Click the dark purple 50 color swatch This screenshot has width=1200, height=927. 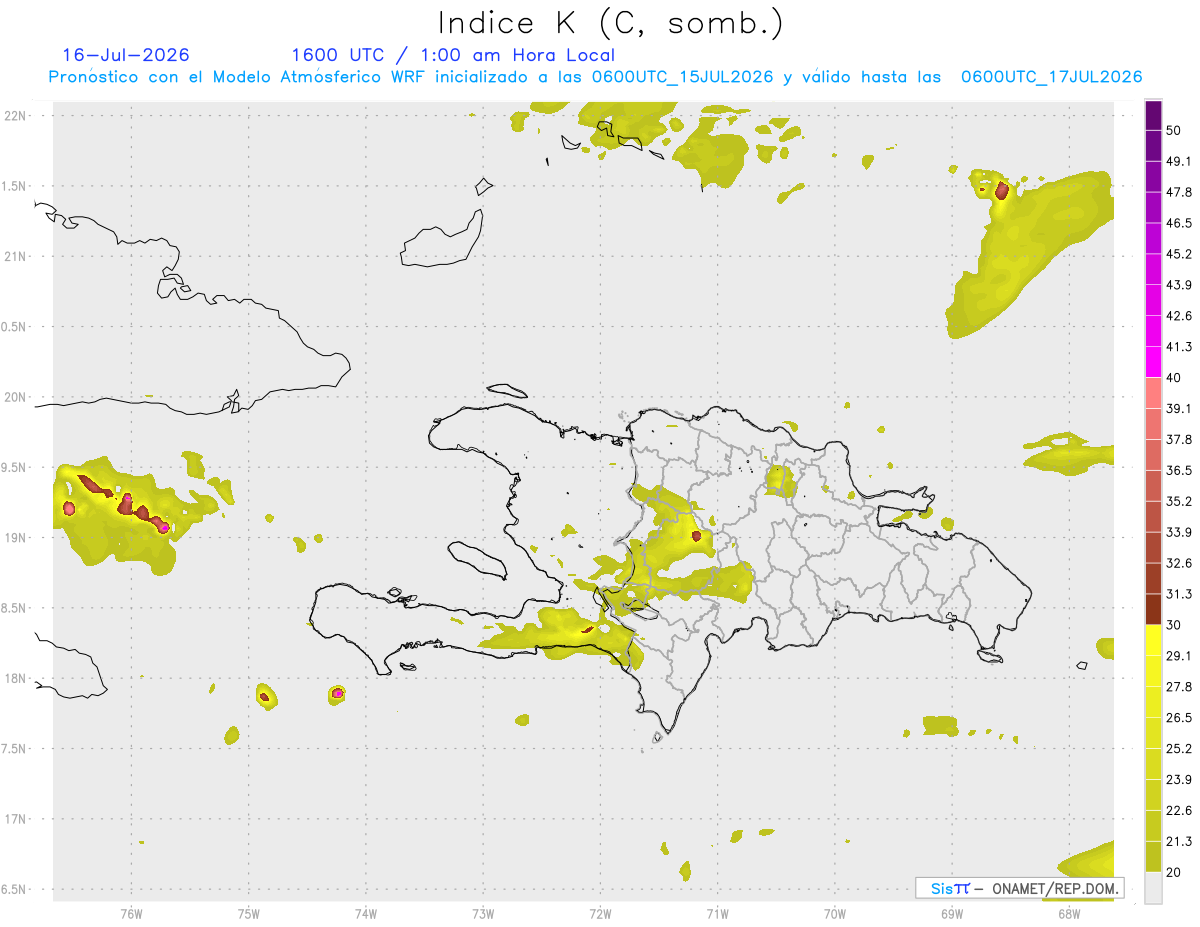(1153, 116)
